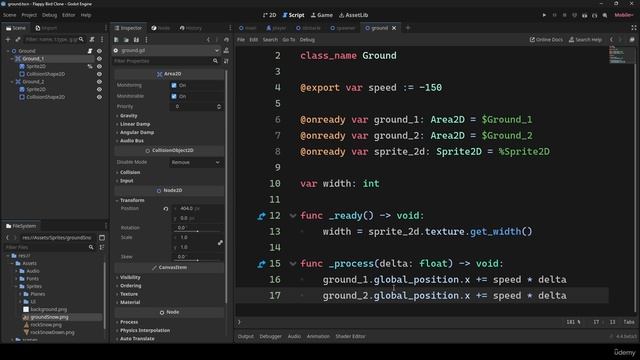The image size is (640, 360).
Task: Toggle the Scale ratio lock icon
Action: (220, 242)
